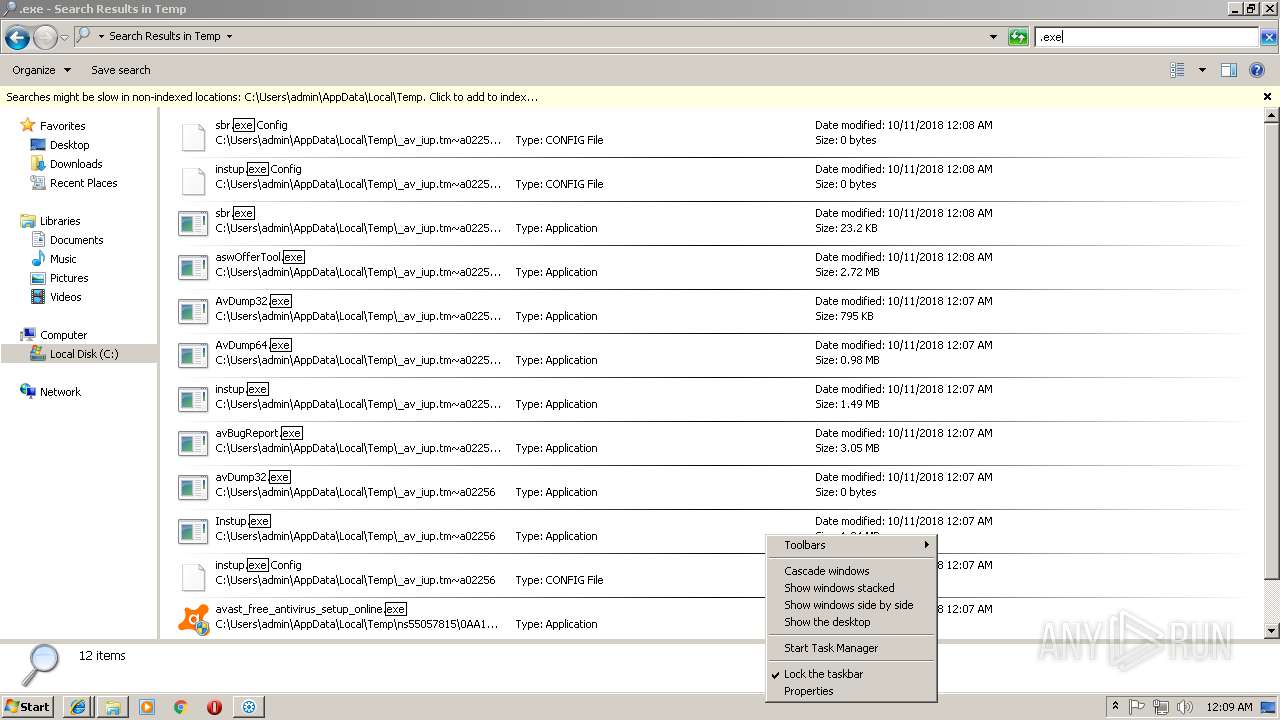Open taskbar Properties from context menu
The image size is (1280, 720).
pyautogui.click(x=851, y=691)
